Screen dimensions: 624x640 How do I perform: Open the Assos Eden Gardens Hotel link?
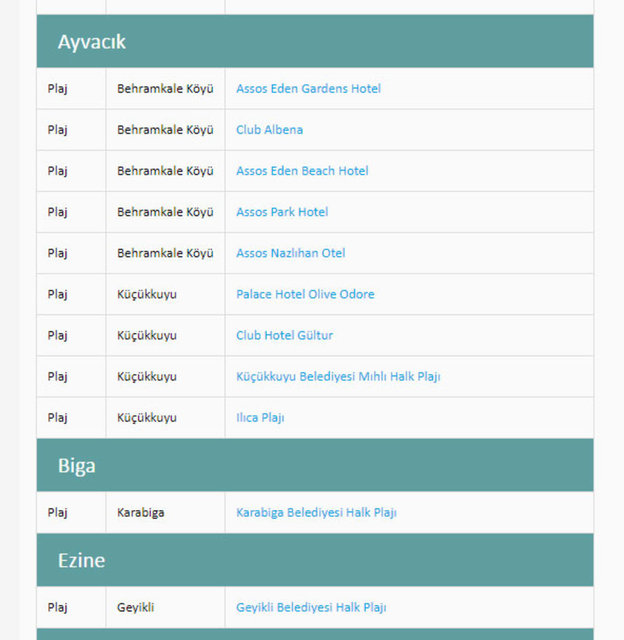(x=308, y=89)
